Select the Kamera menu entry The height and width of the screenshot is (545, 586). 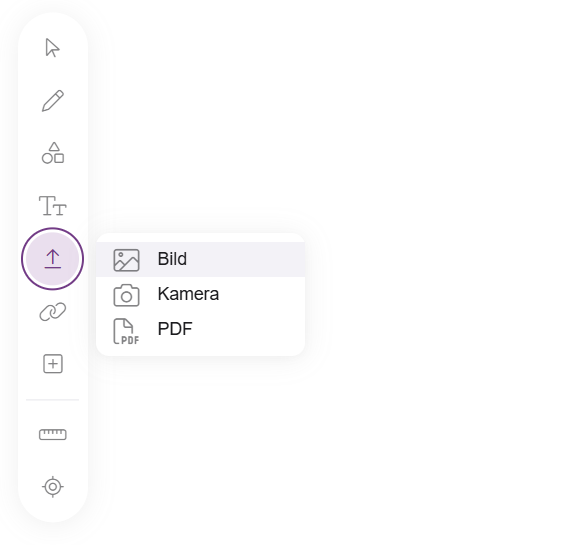[200, 294]
